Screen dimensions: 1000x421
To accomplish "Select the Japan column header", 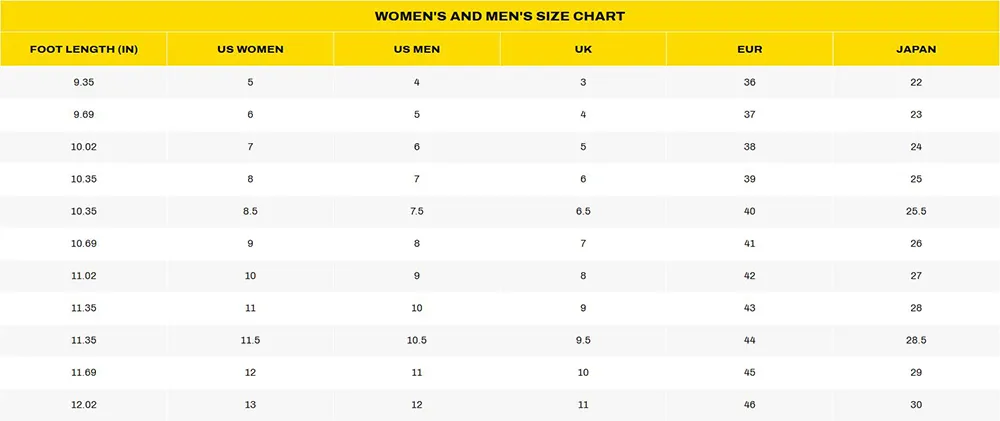I will coord(916,49).
